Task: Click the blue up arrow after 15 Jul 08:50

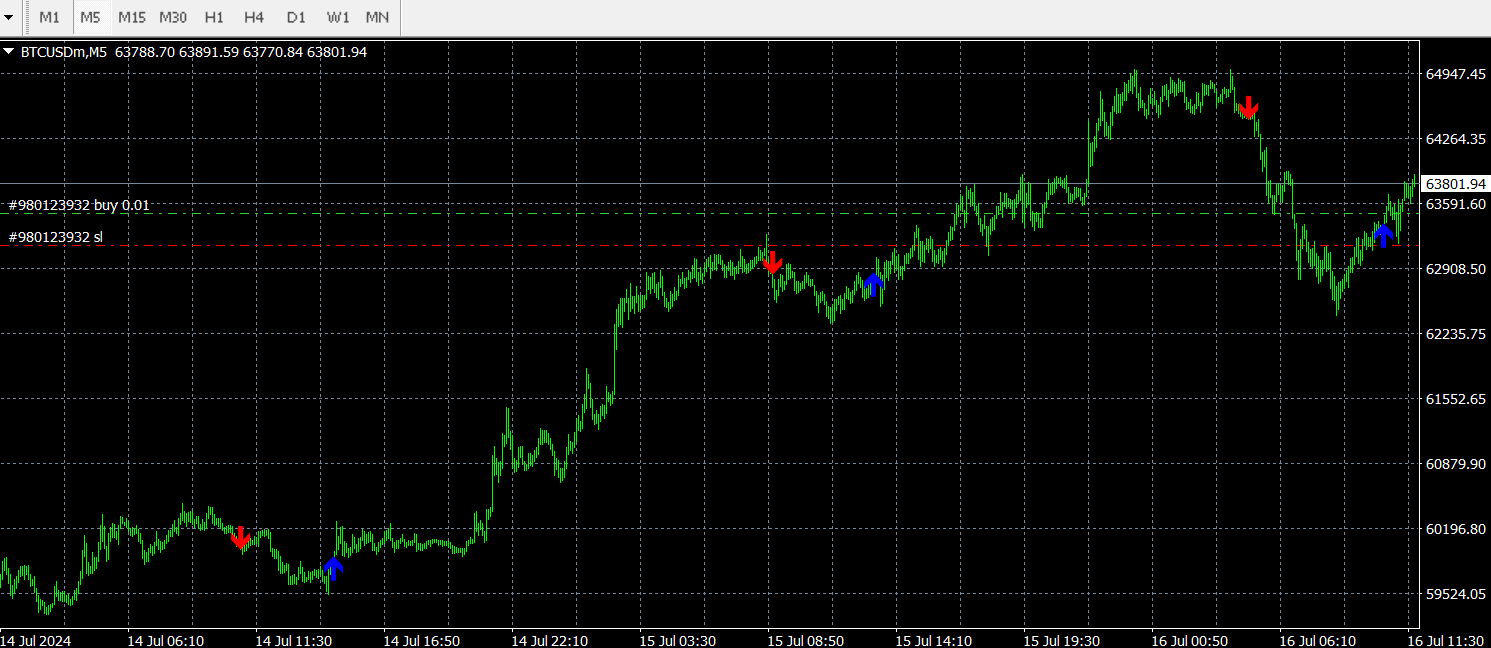Action: (x=874, y=285)
